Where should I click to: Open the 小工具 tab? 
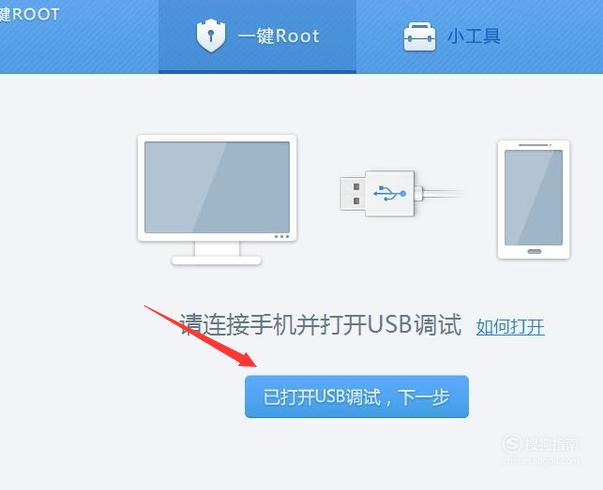tap(452, 37)
